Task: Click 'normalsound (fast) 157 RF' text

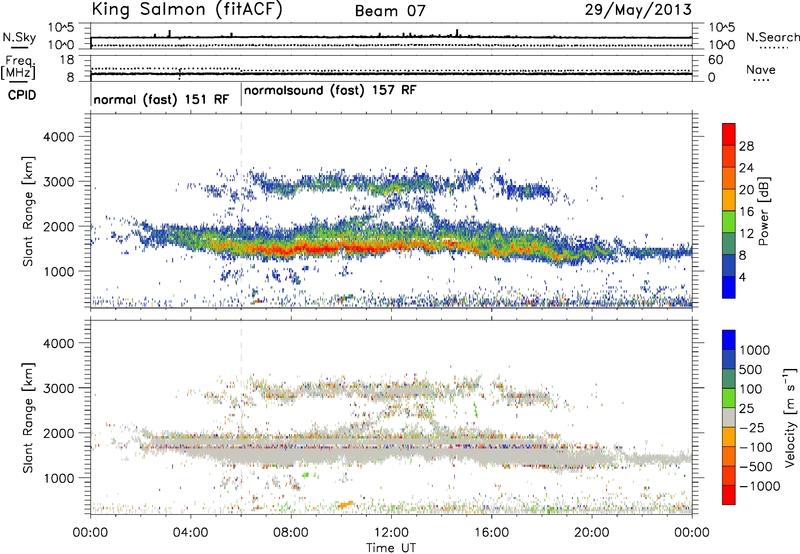Action: click(330, 90)
